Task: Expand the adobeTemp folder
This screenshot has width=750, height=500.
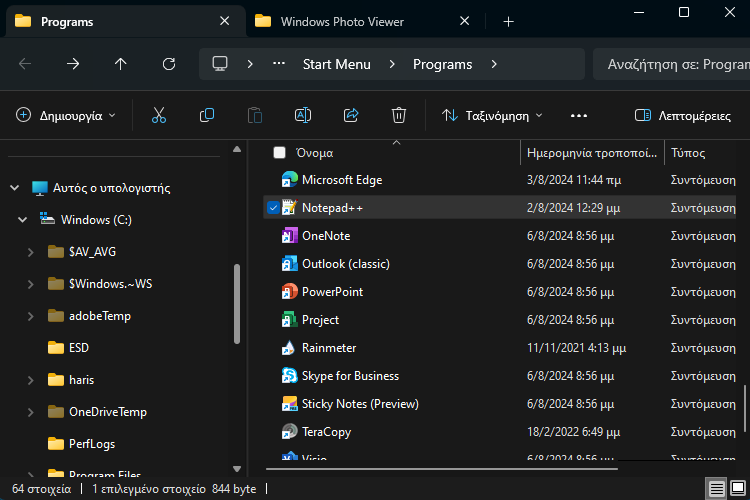Action: click(31, 316)
